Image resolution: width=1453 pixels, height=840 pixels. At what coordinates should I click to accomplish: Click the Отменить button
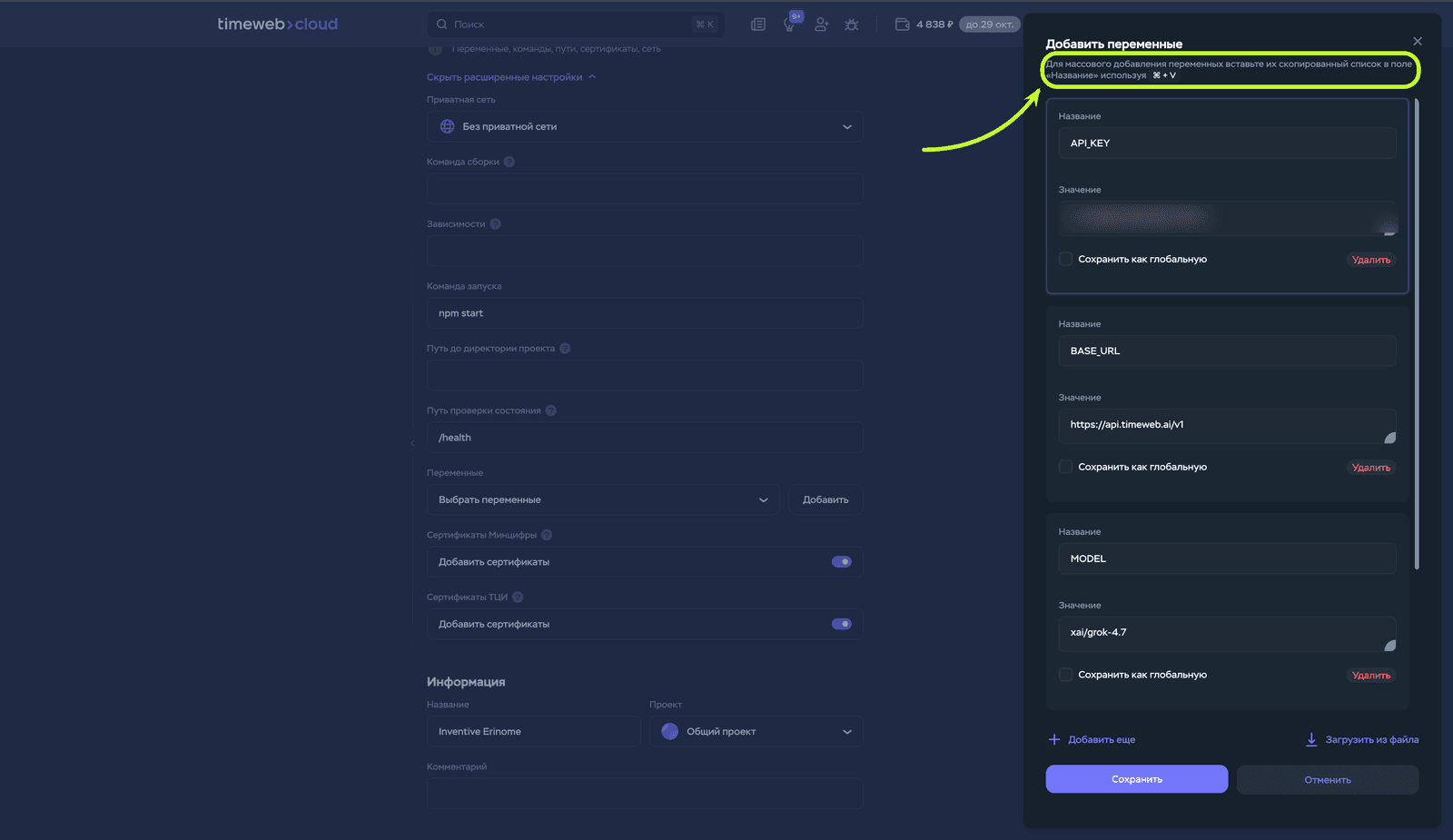[1328, 780]
